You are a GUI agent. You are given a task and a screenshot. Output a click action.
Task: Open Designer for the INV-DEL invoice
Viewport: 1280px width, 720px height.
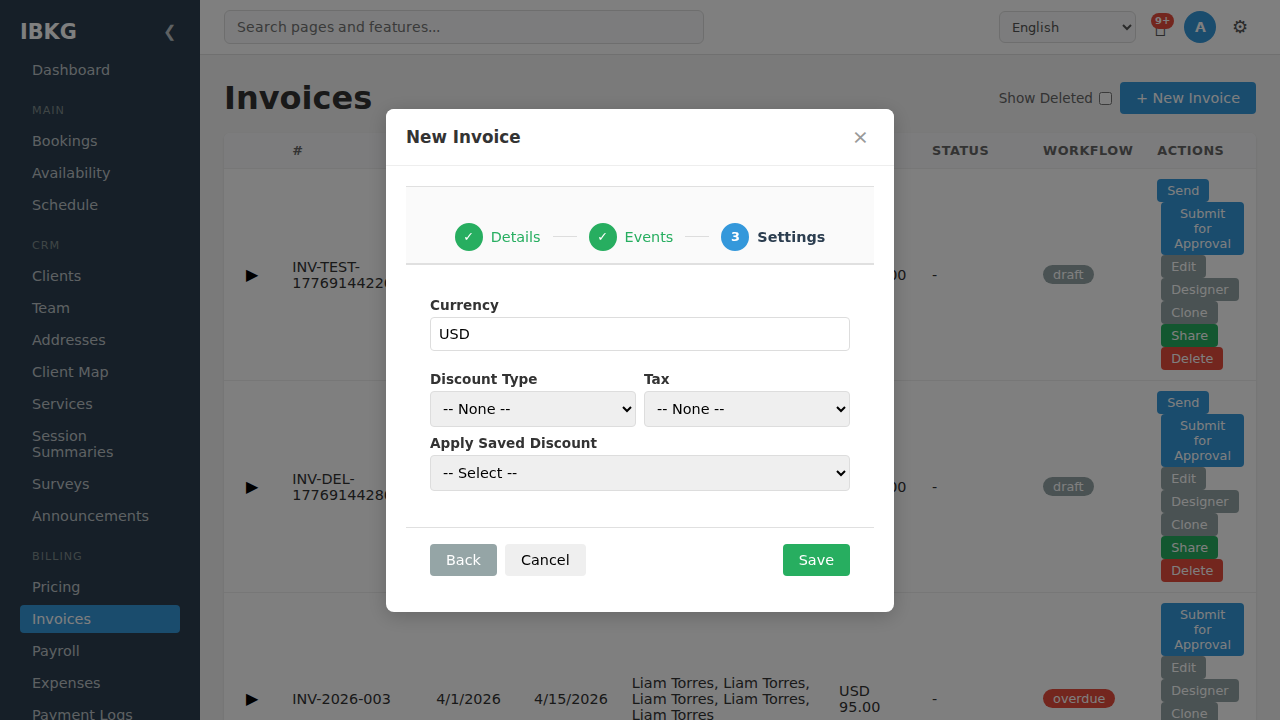[1200, 502]
